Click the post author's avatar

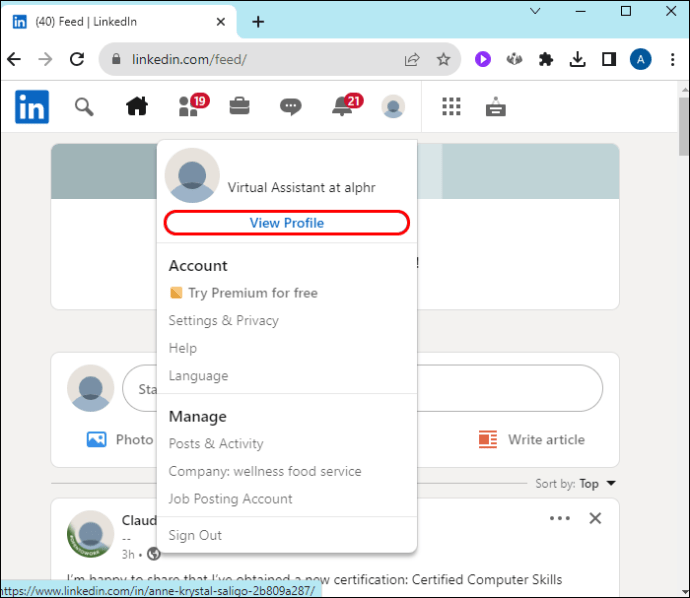coord(91,534)
